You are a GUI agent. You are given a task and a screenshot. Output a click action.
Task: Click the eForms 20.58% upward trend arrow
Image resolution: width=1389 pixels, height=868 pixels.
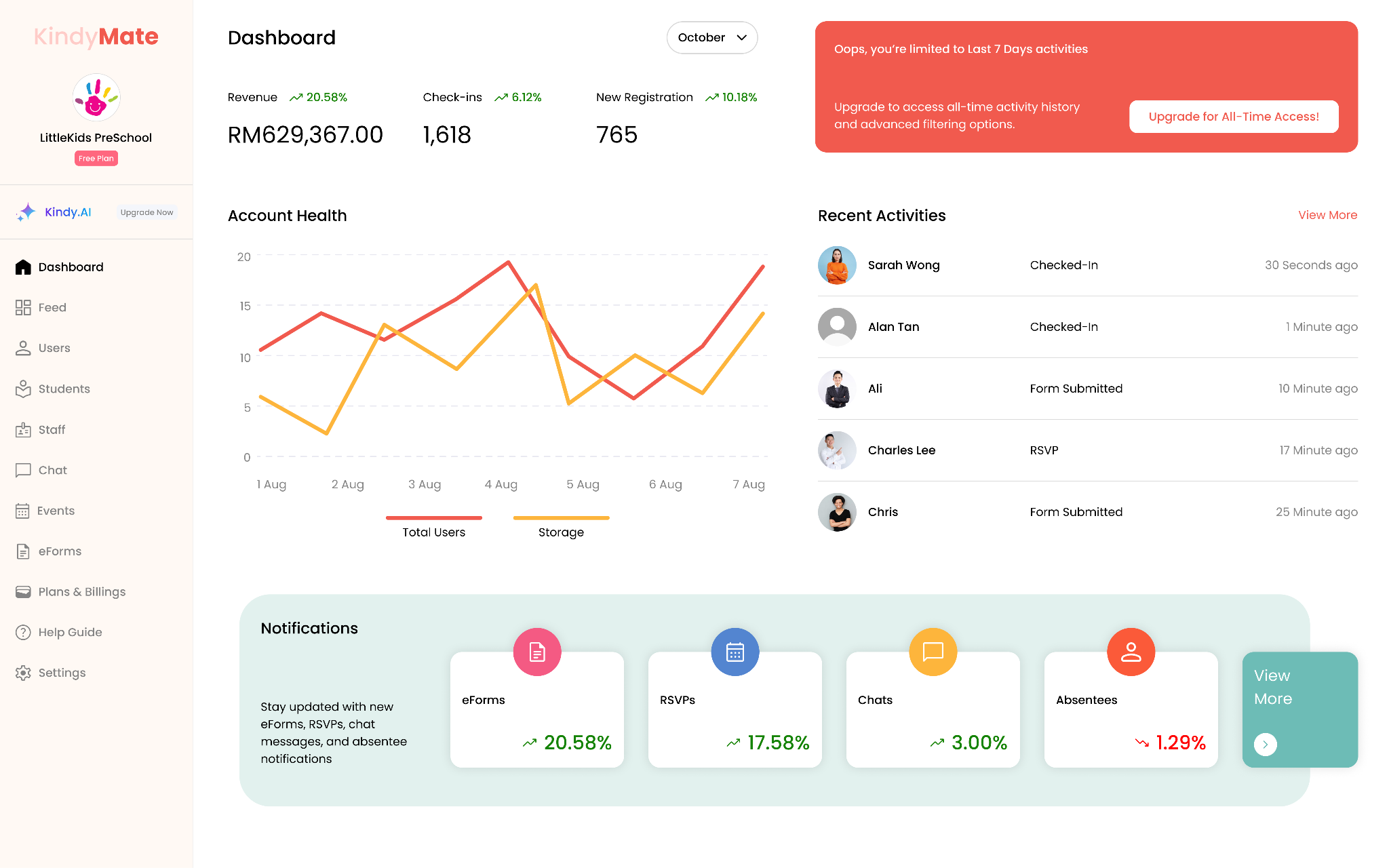pos(530,743)
